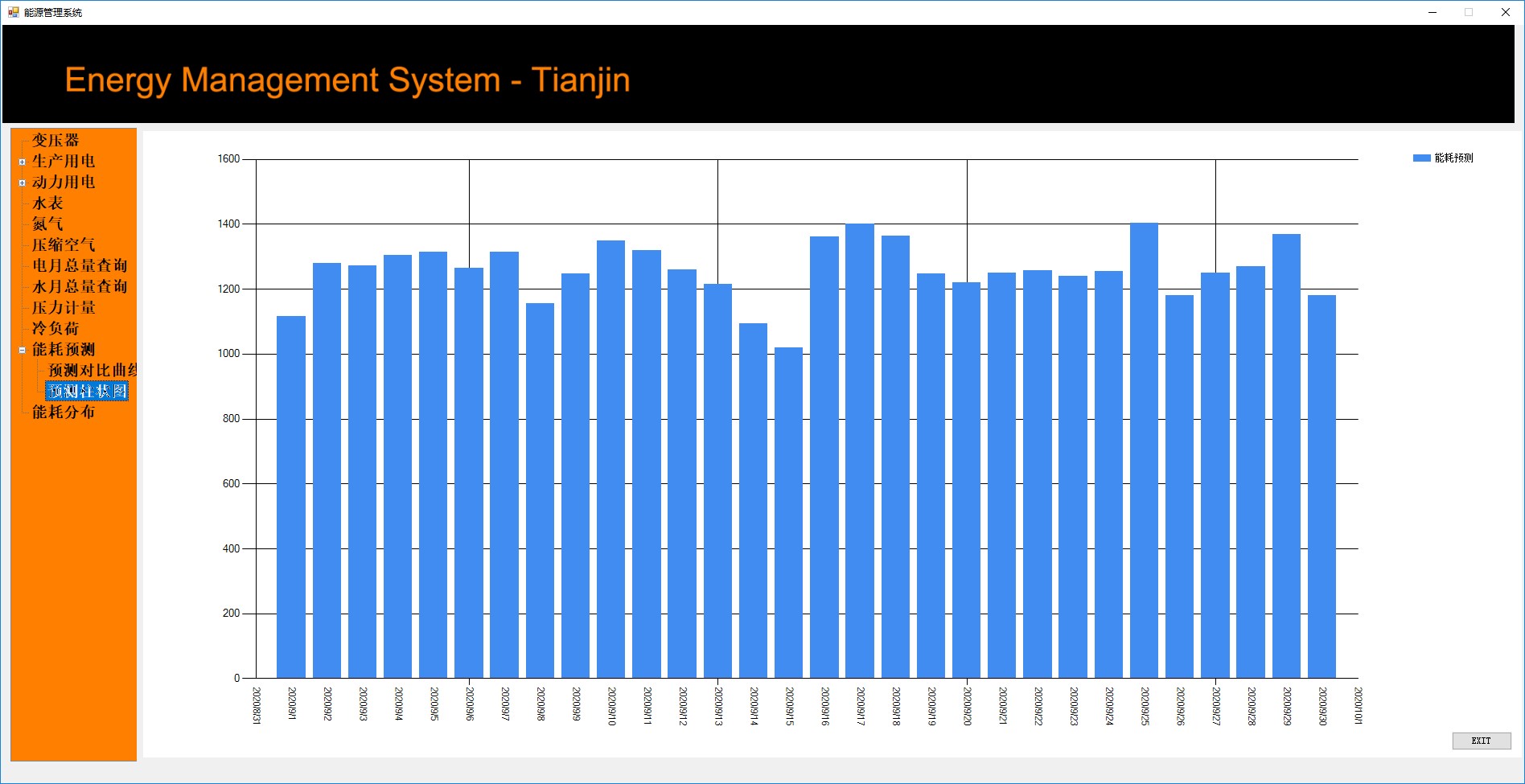Click the bar for 2020/9/15
Screen dimensions: 1525x784
coord(788,512)
